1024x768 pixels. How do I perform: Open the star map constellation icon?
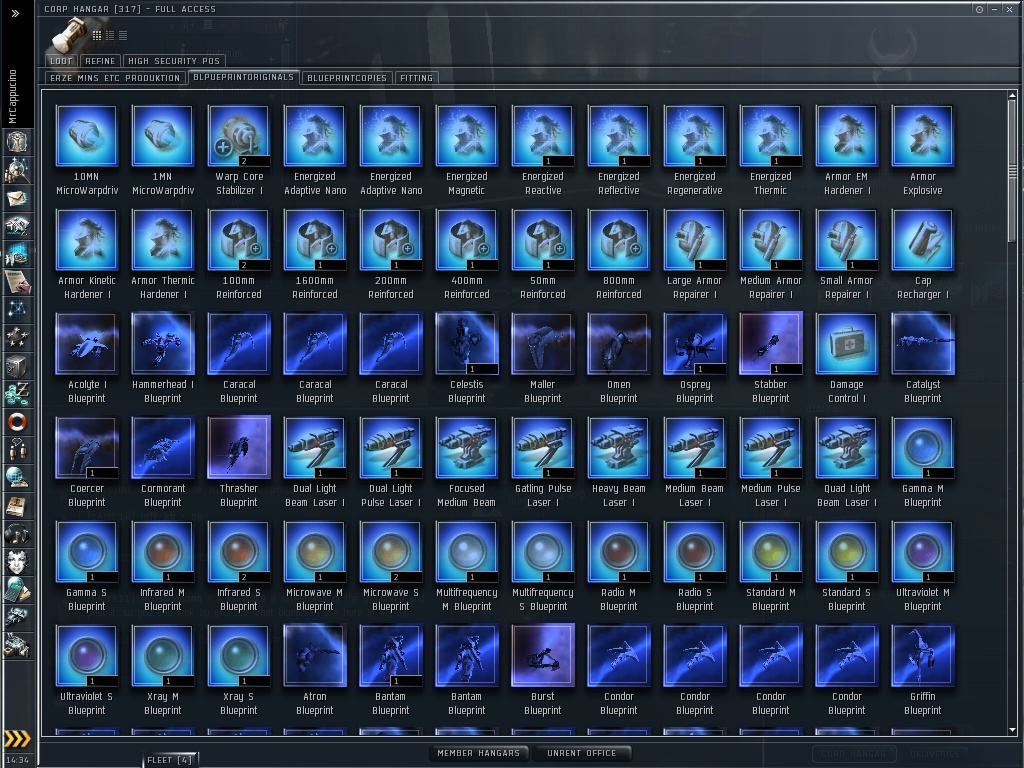(x=16, y=310)
